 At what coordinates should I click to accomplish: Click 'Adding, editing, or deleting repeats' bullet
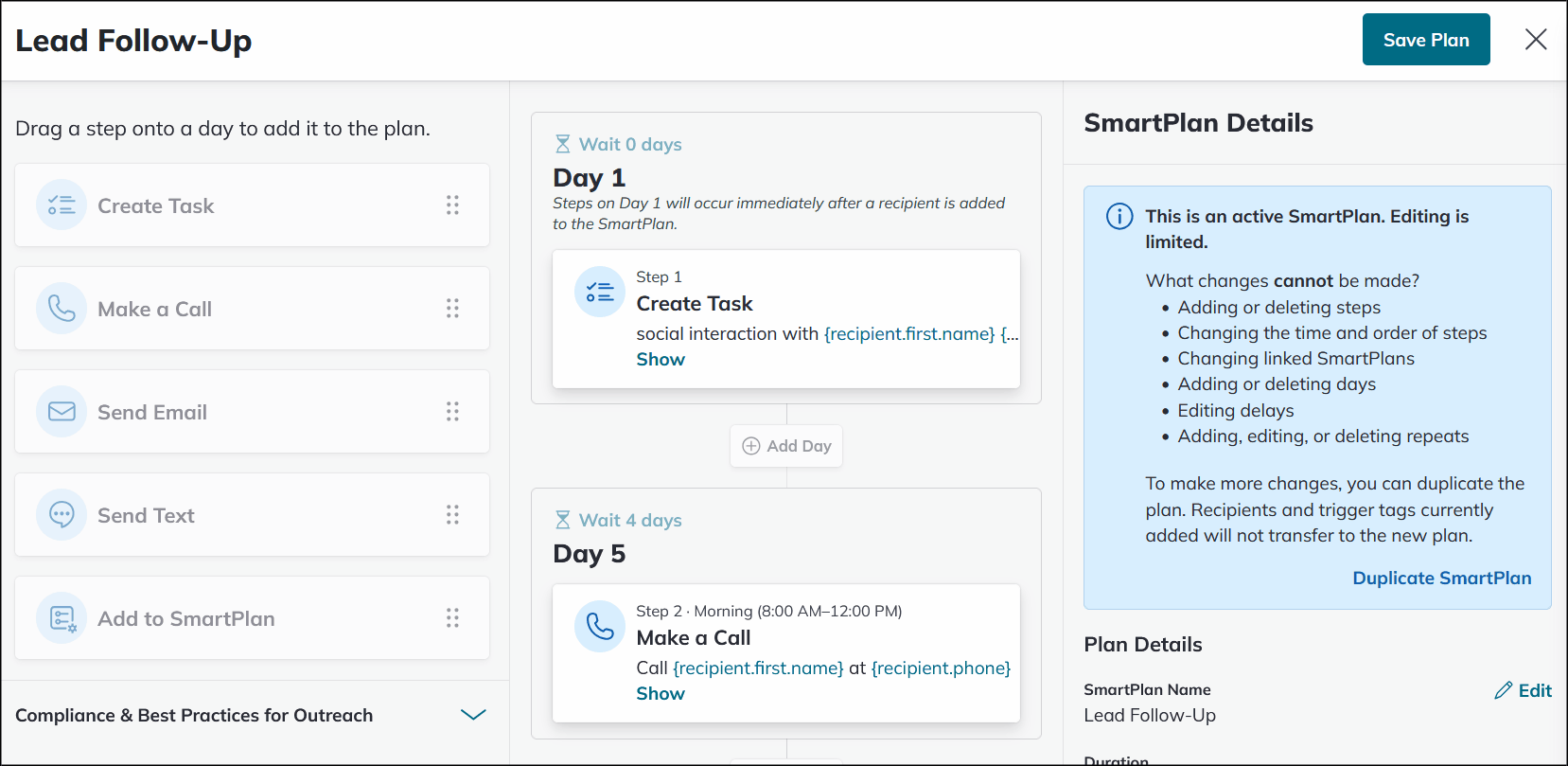1324,436
